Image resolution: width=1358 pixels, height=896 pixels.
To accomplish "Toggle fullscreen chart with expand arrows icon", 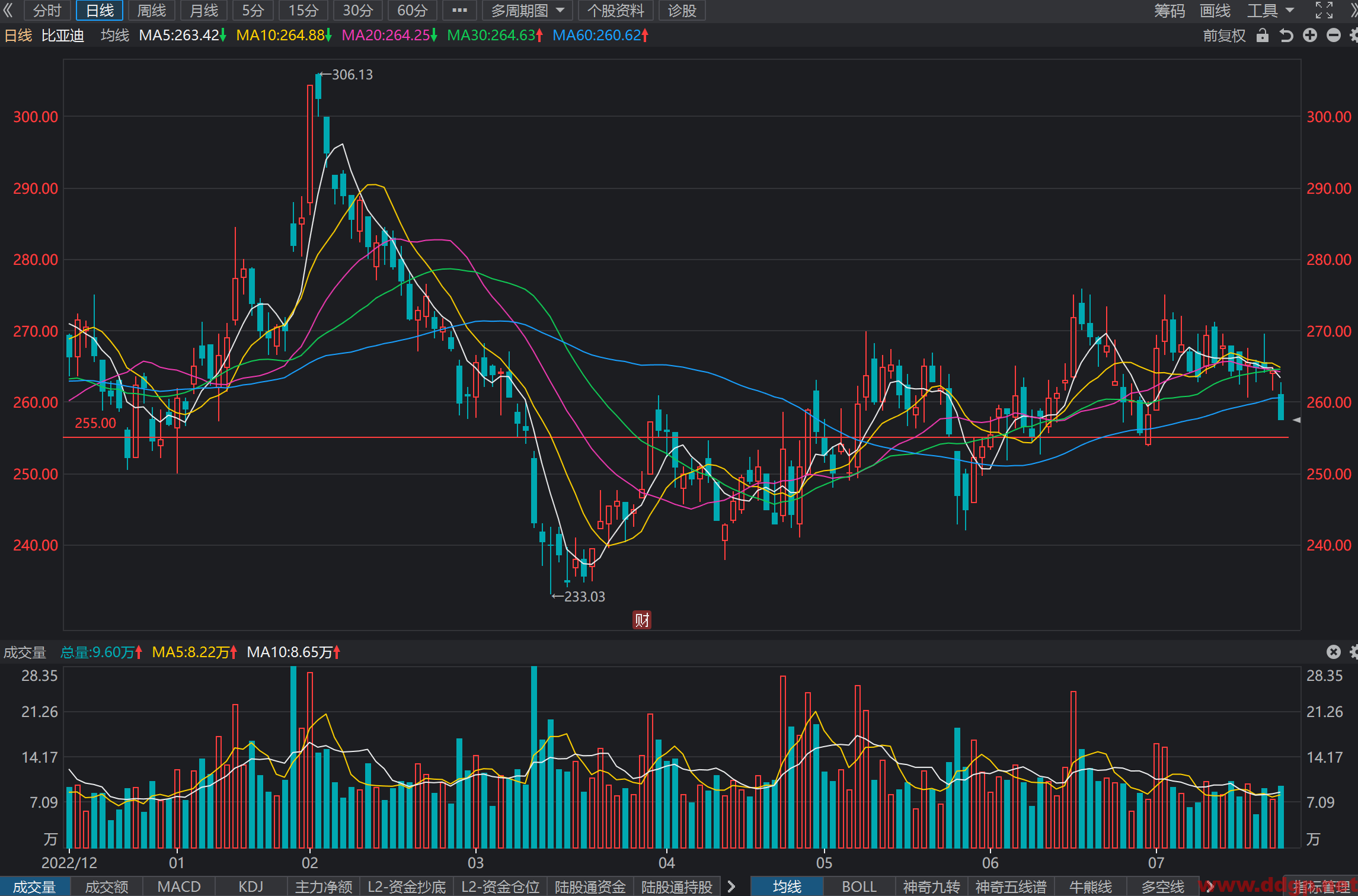I will click(x=1324, y=10).
